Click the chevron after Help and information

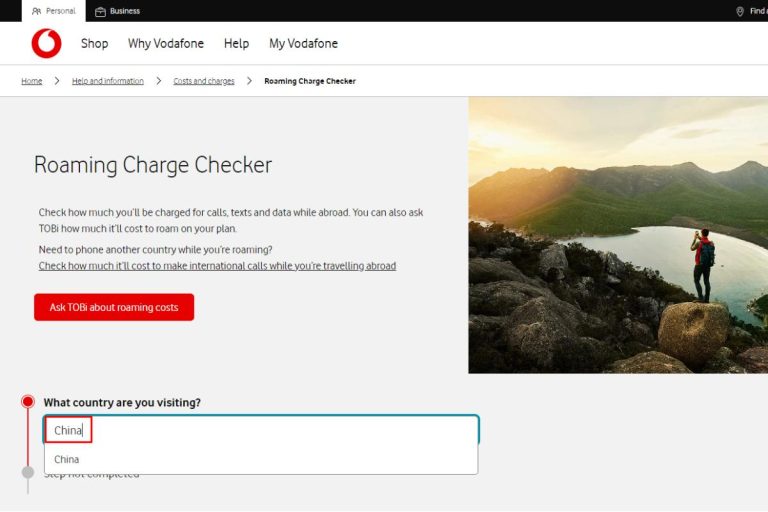(158, 81)
